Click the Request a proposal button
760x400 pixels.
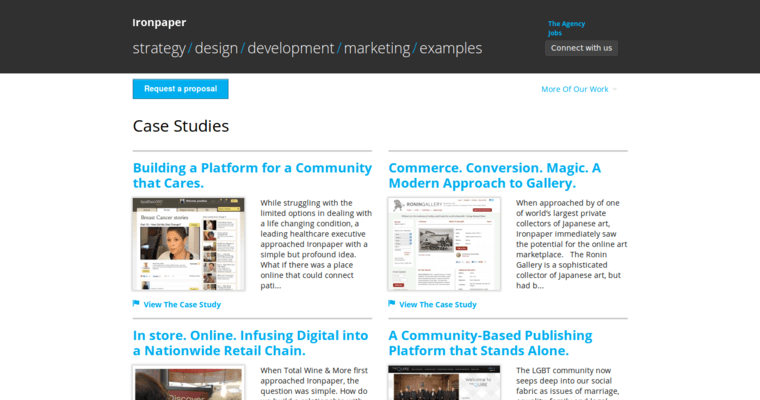click(180, 89)
